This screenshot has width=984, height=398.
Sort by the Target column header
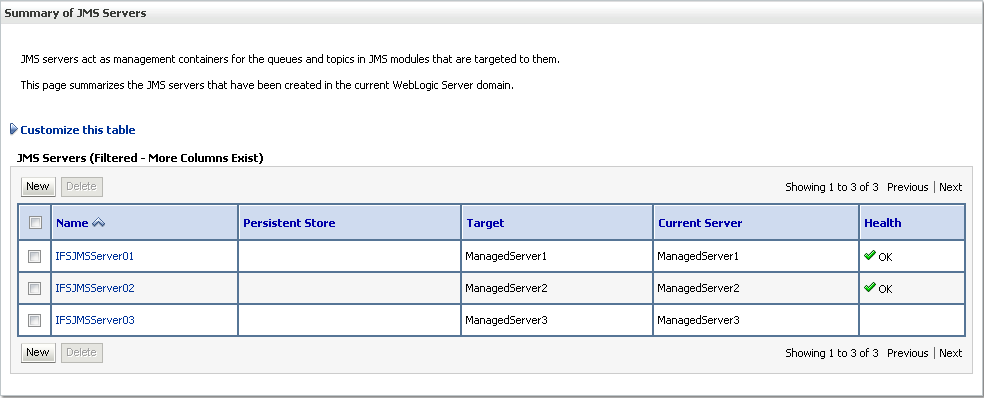(x=485, y=223)
